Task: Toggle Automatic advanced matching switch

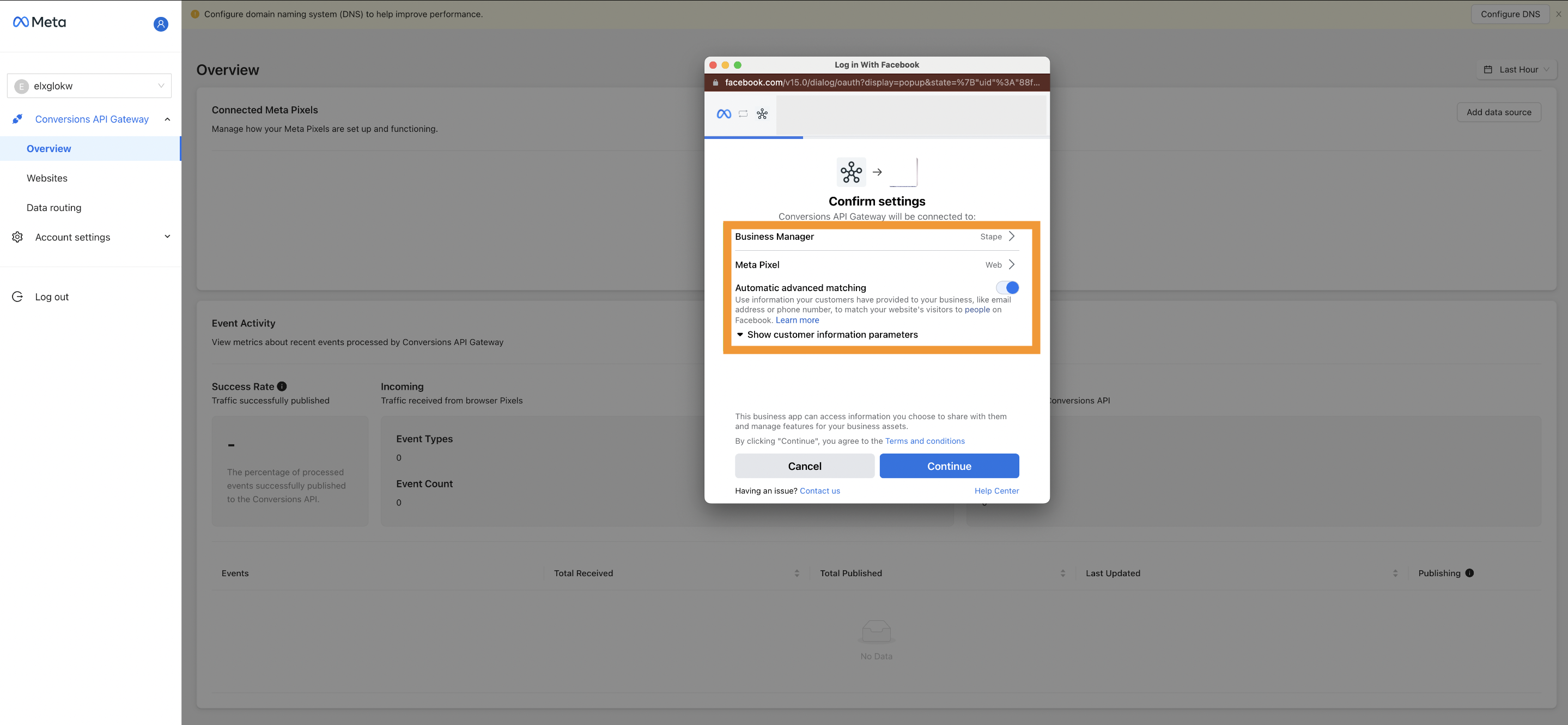Action: coord(1007,288)
